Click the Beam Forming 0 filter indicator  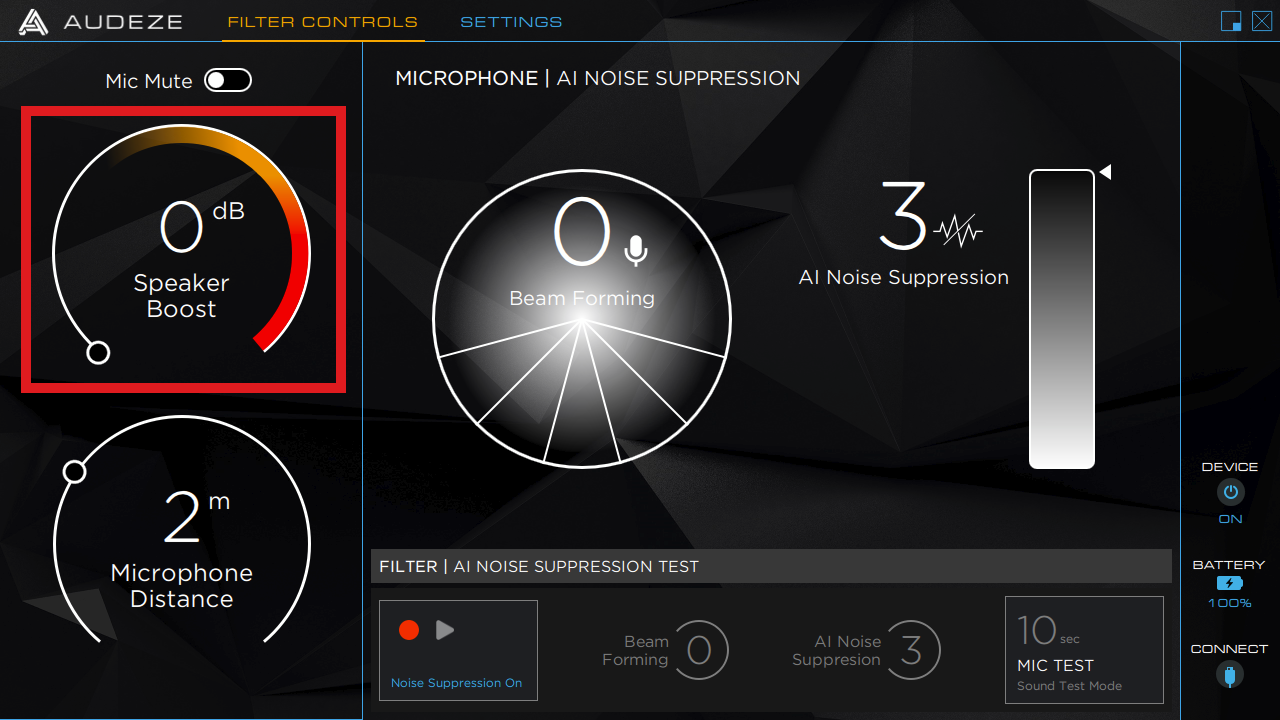[700, 651]
